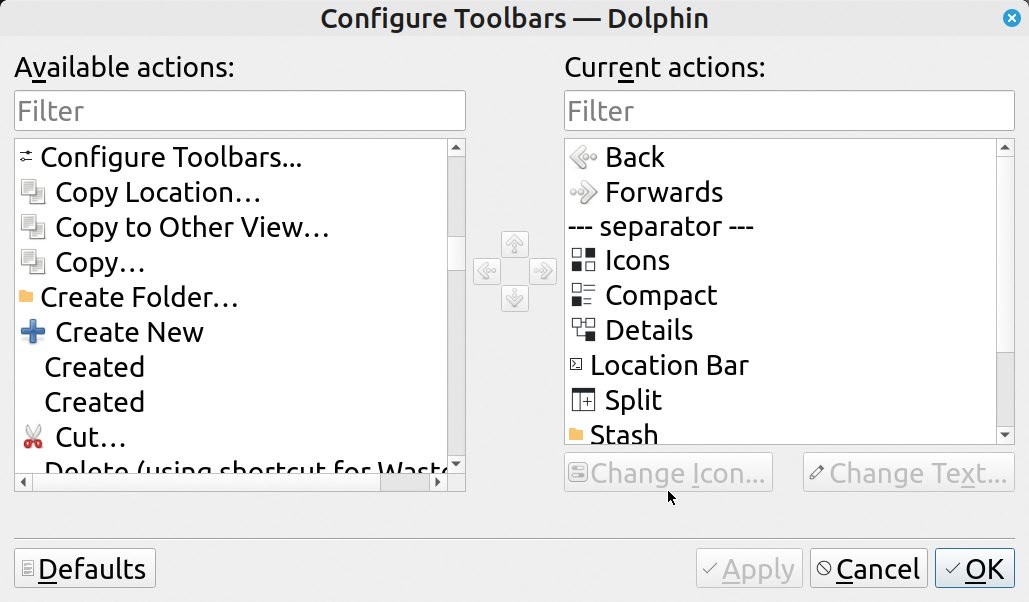Image resolution: width=1029 pixels, height=602 pixels.
Task: Click the current actions list scroll-down arrow
Action: (1005, 435)
